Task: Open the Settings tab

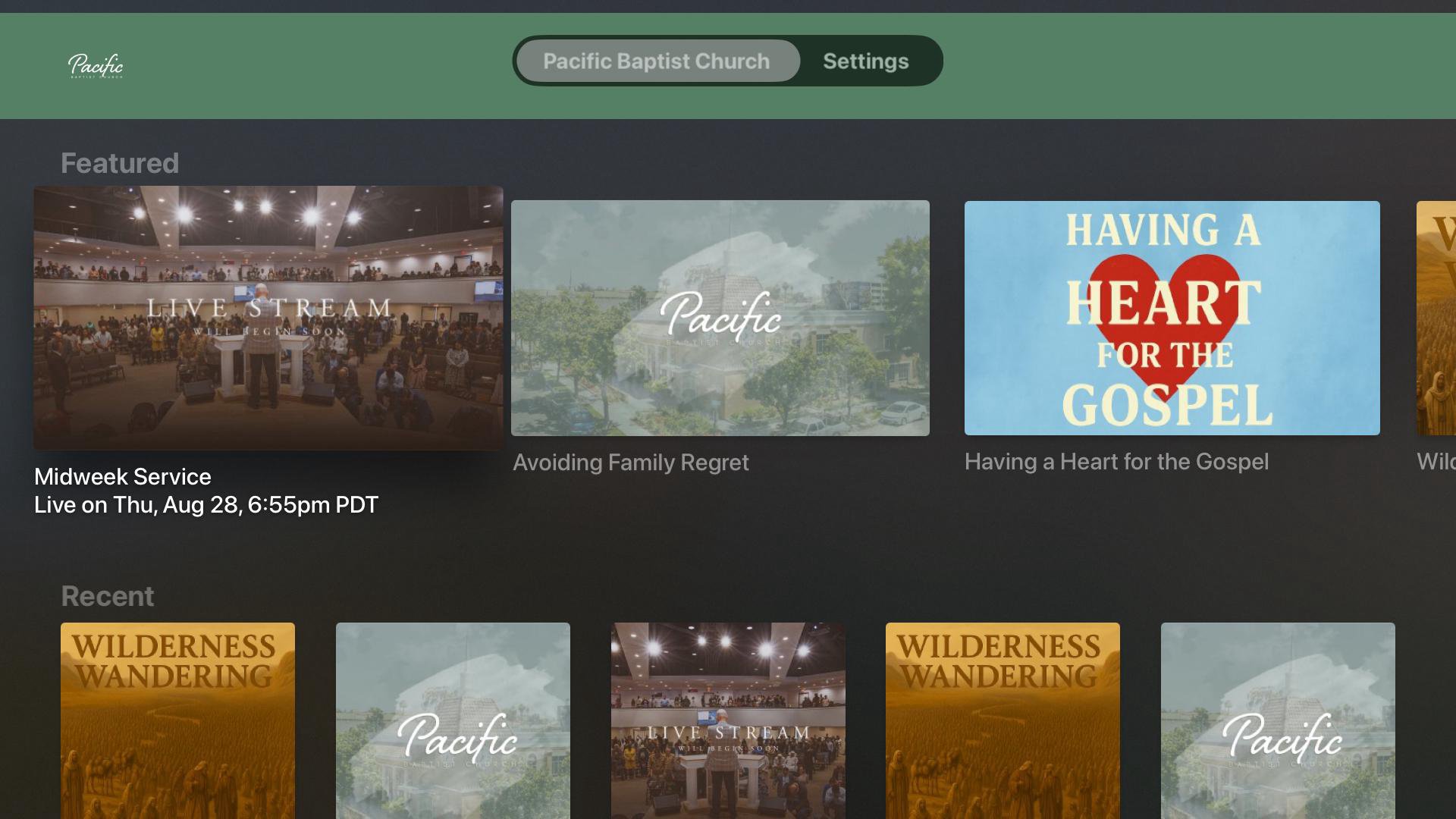Action: (865, 61)
